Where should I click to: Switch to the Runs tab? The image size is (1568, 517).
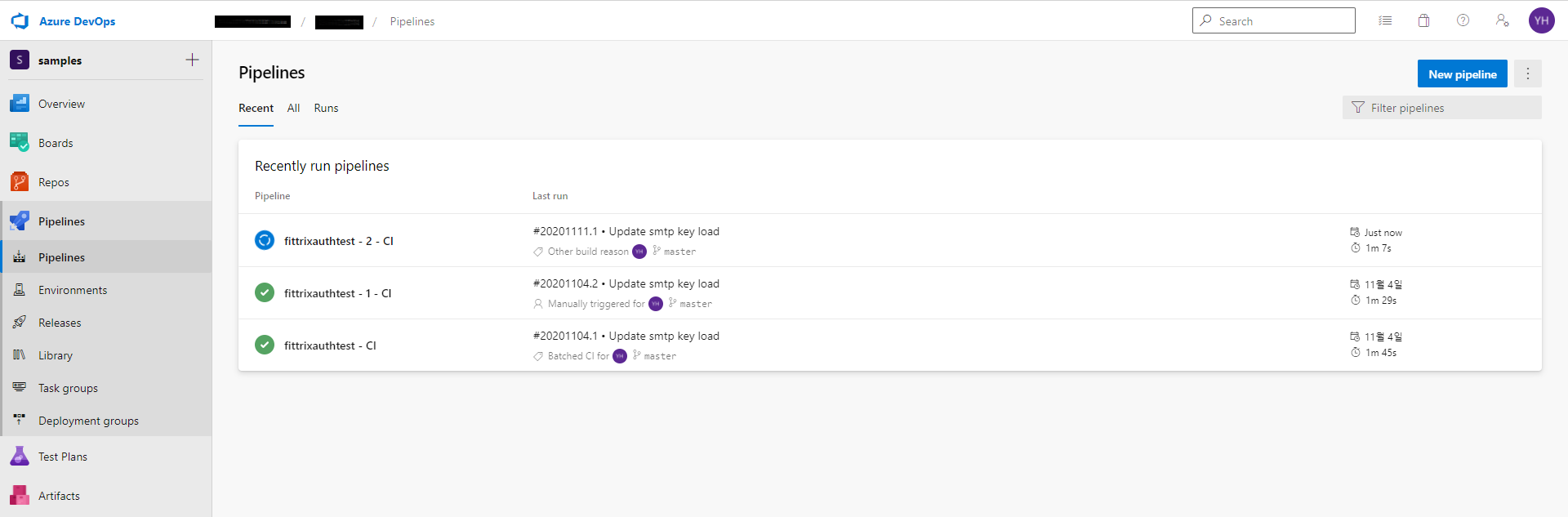(x=326, y=108)
